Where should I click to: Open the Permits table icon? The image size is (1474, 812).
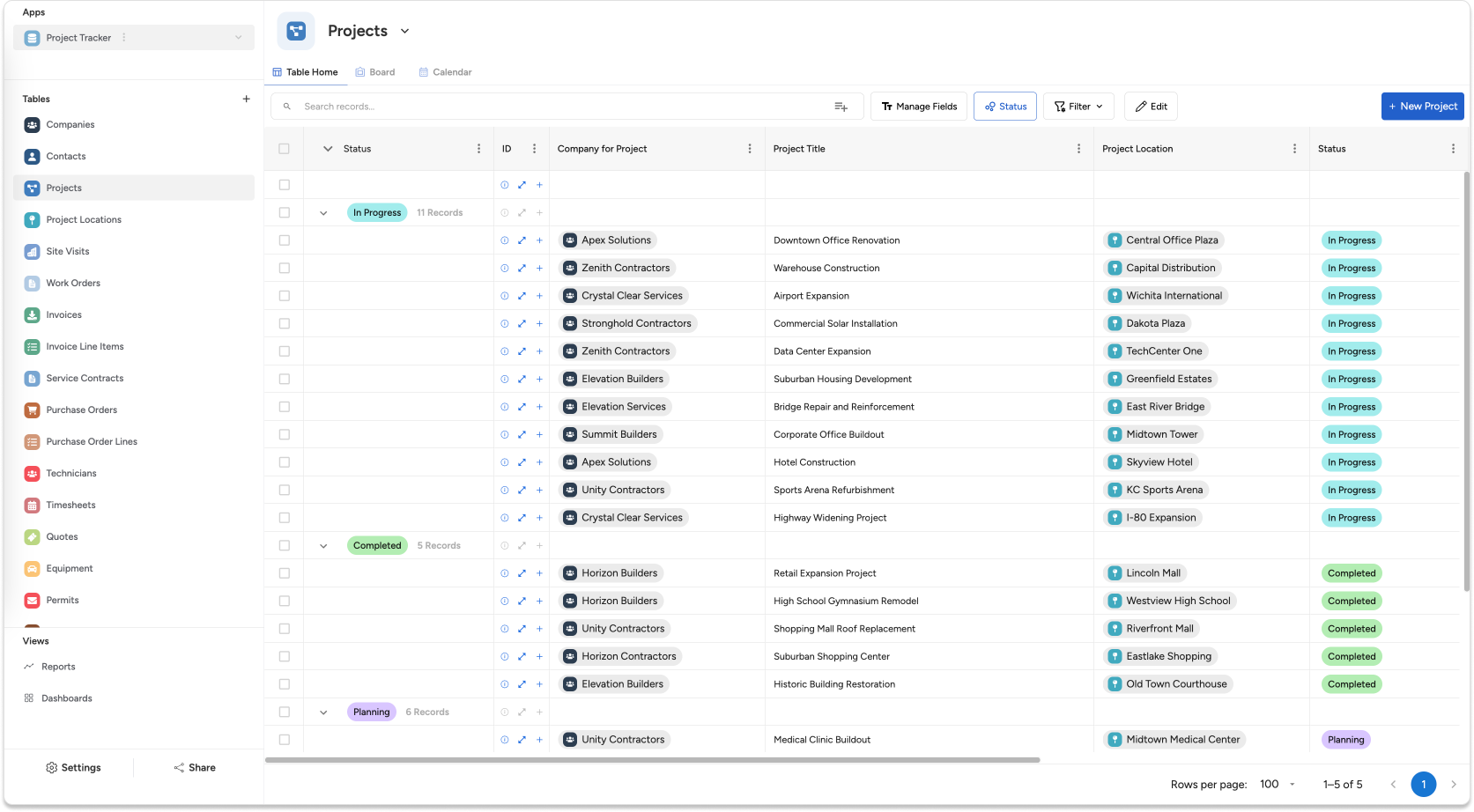click(32, 601)
